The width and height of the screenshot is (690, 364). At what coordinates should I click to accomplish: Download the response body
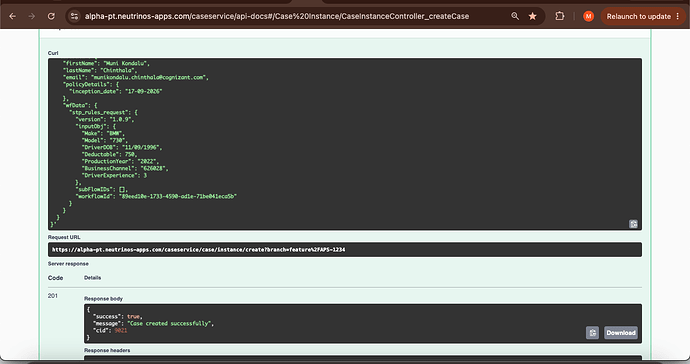(621, 333)
